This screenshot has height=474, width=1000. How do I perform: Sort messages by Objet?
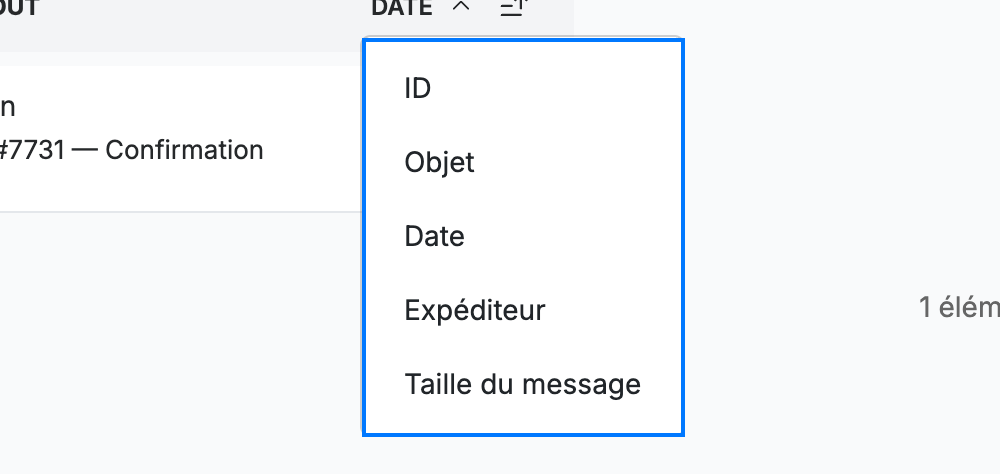click(523, 162)
